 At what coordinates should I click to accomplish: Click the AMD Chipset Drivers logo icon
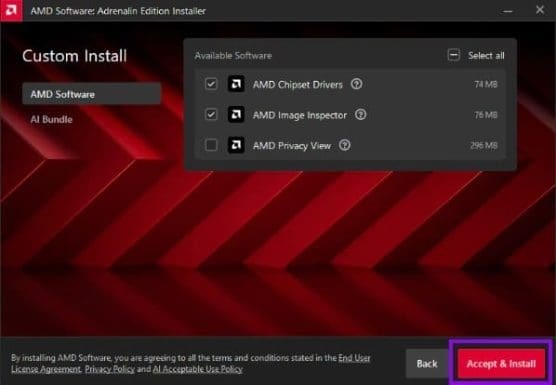click(236, 84)
